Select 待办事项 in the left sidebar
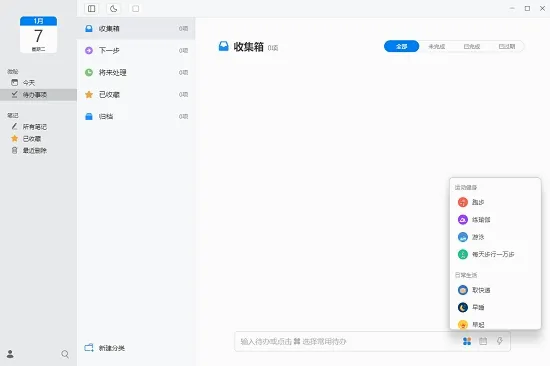Viewport: 550px width, 366px height. pos(38,95)
